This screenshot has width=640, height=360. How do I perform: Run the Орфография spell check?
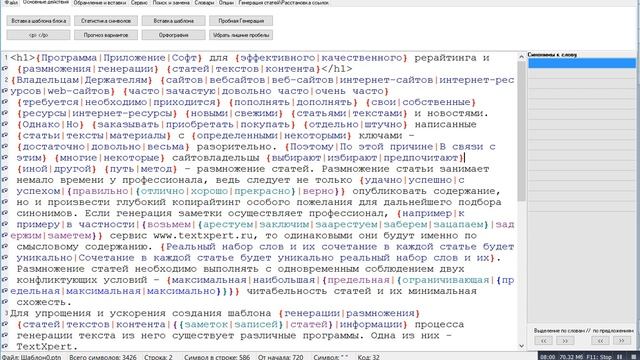[173, 35]
